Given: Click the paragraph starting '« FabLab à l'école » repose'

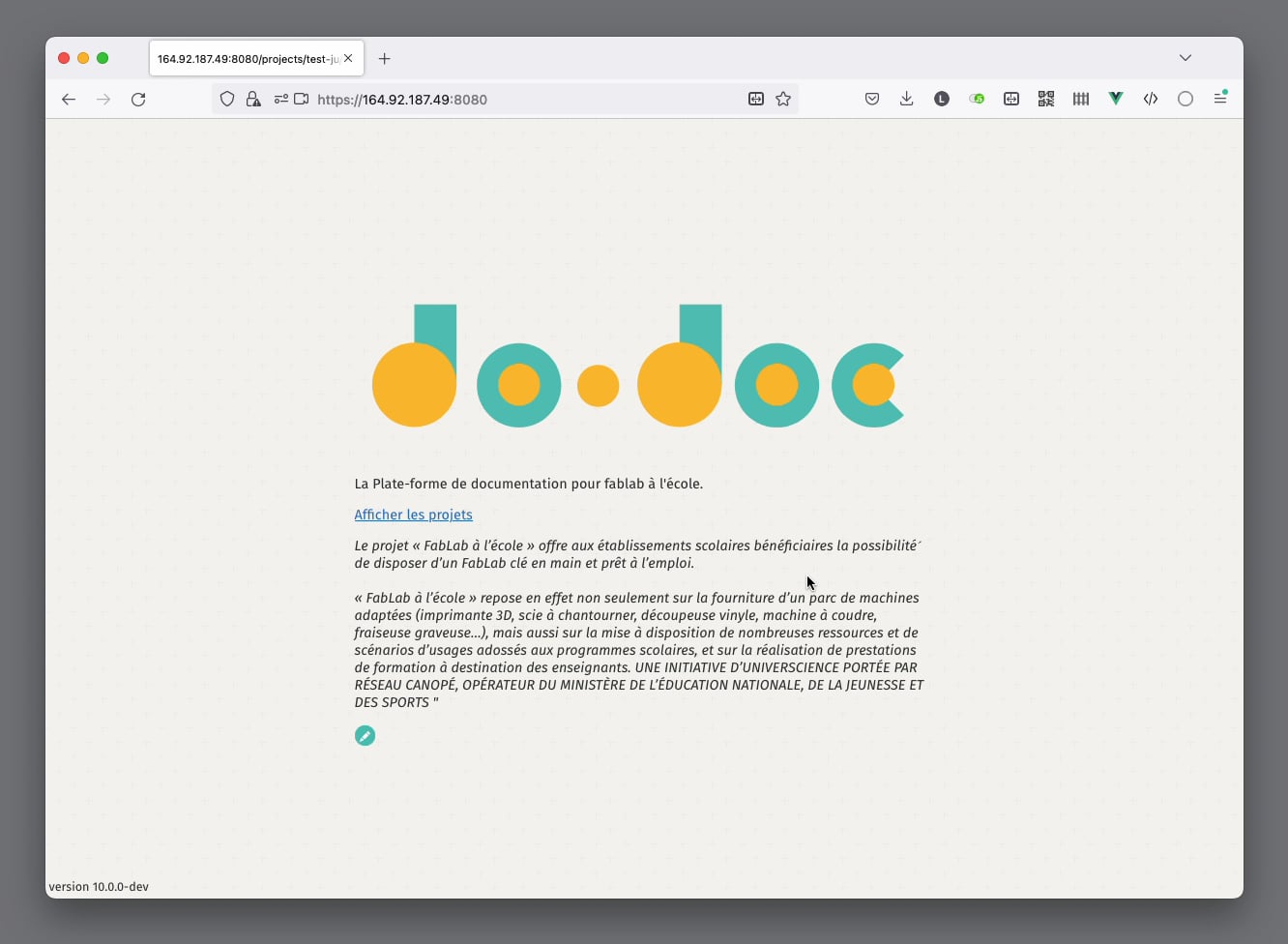Looking at the screenshot, I should tap(639, 650).
